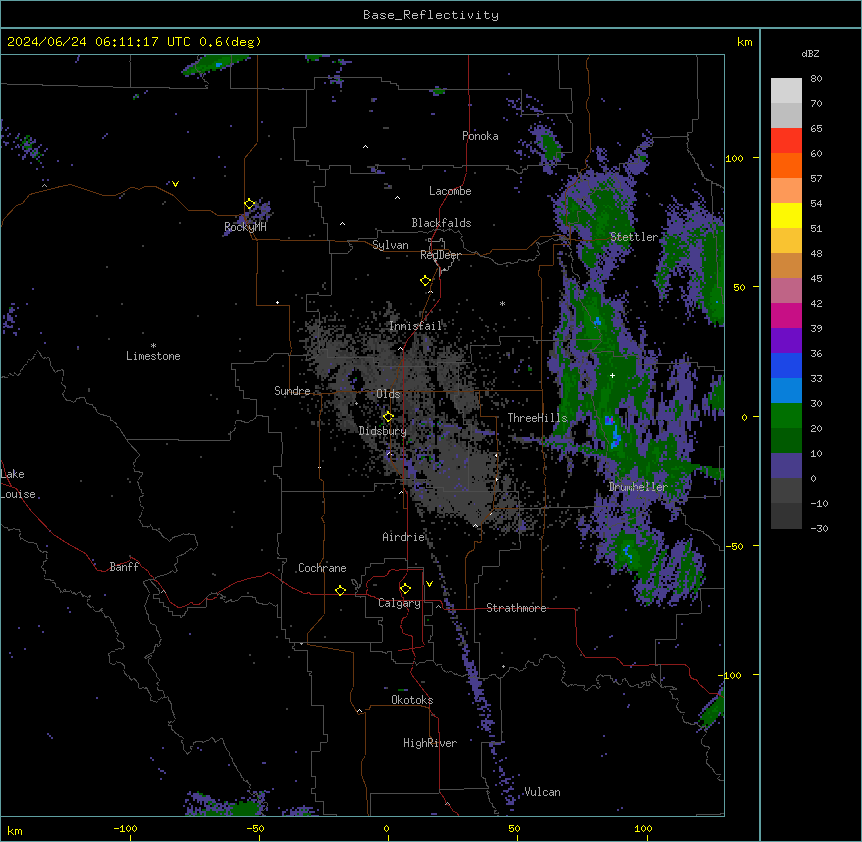Click the Stettler city label
Screen dimensions: 862x842
coord(634,237)
